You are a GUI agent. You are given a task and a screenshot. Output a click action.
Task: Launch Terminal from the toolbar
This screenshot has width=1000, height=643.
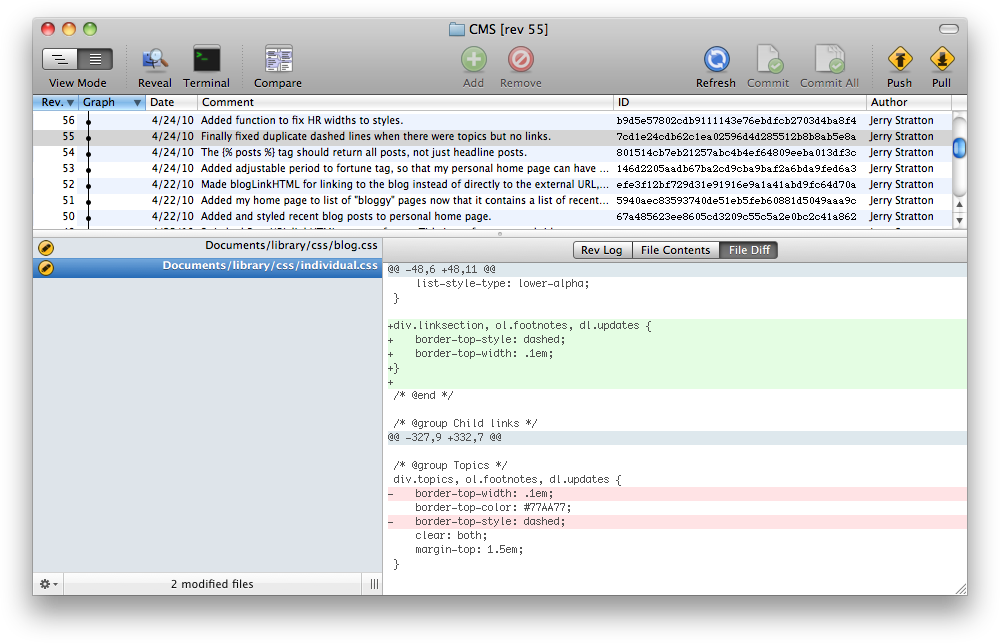coord(207,60)
